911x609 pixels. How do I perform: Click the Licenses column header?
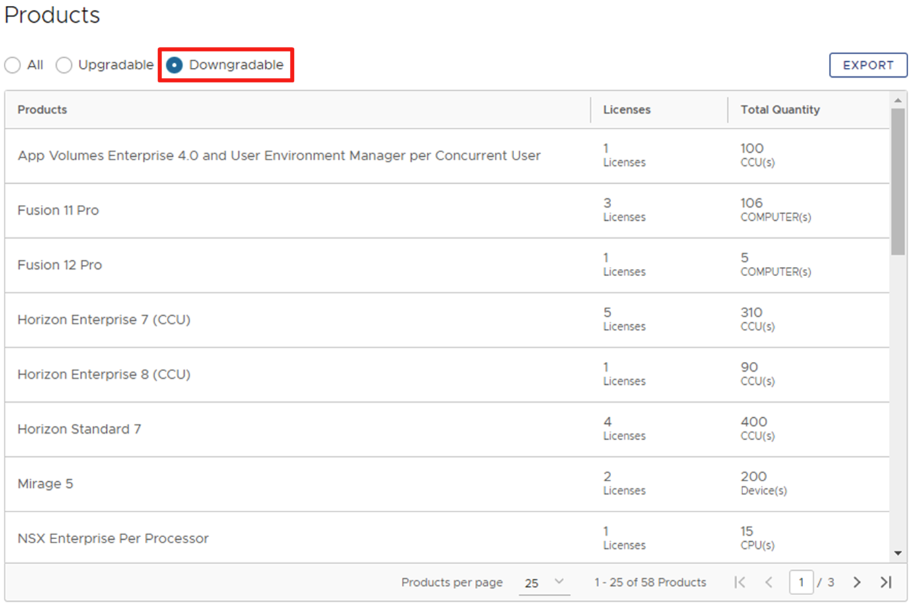627,110
